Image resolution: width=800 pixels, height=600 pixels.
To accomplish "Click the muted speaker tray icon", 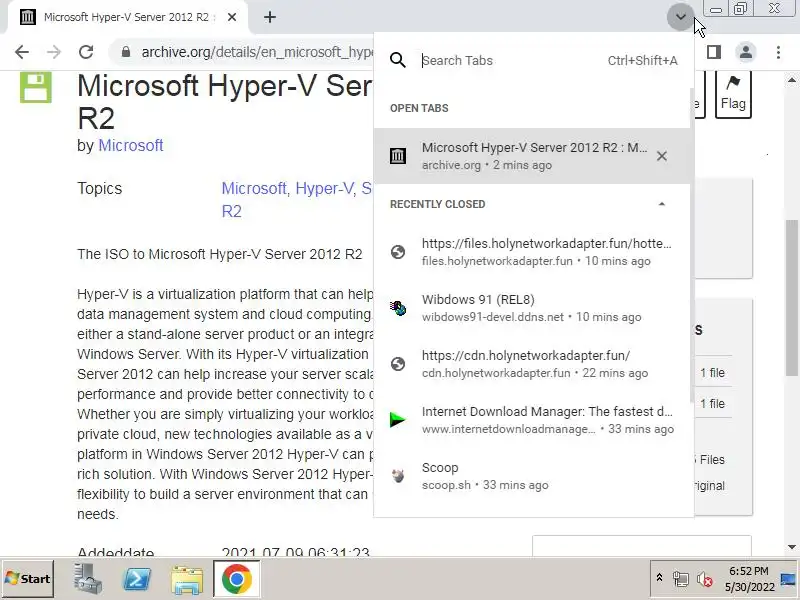I will tap(705, 579).
